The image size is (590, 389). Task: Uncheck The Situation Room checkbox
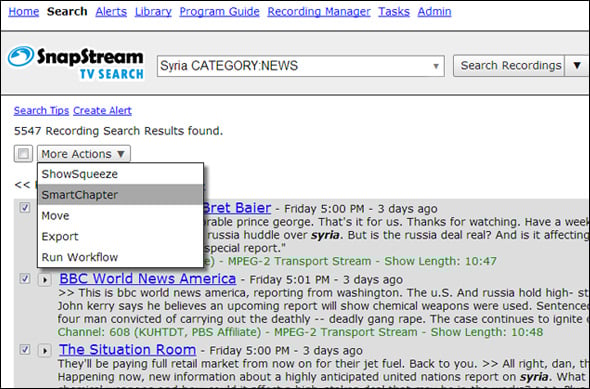point(25,349)
